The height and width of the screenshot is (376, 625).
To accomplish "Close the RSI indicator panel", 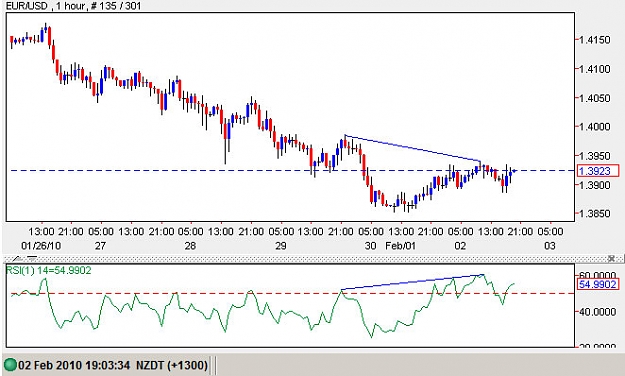I will [611, 259].
